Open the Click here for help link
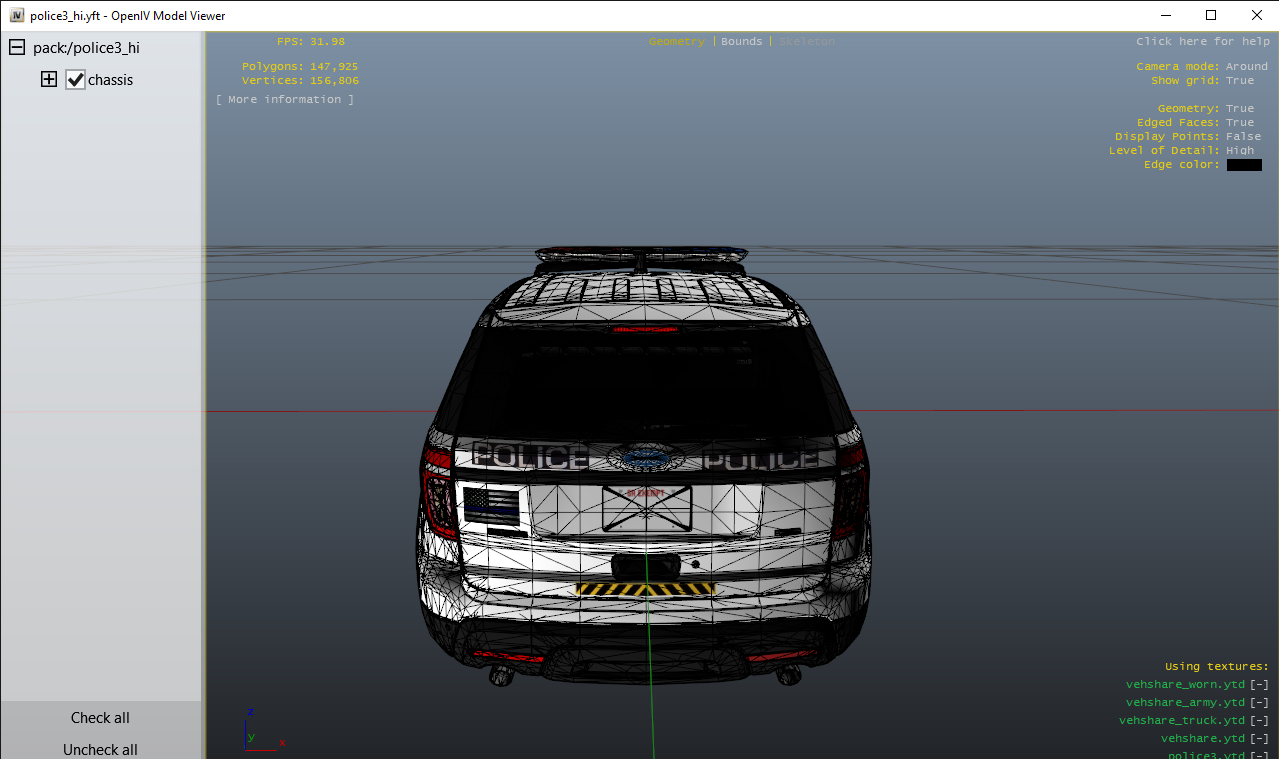The width and height of the screenshot is (1279, 759). pos(1202,42)
